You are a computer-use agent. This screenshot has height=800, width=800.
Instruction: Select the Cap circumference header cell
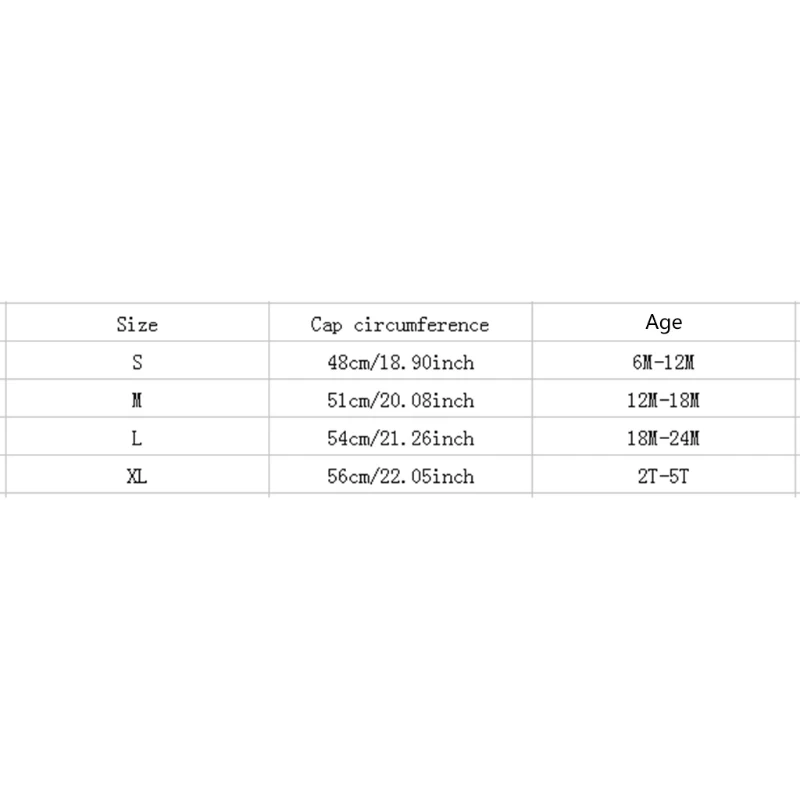click(x=400, y=324)
